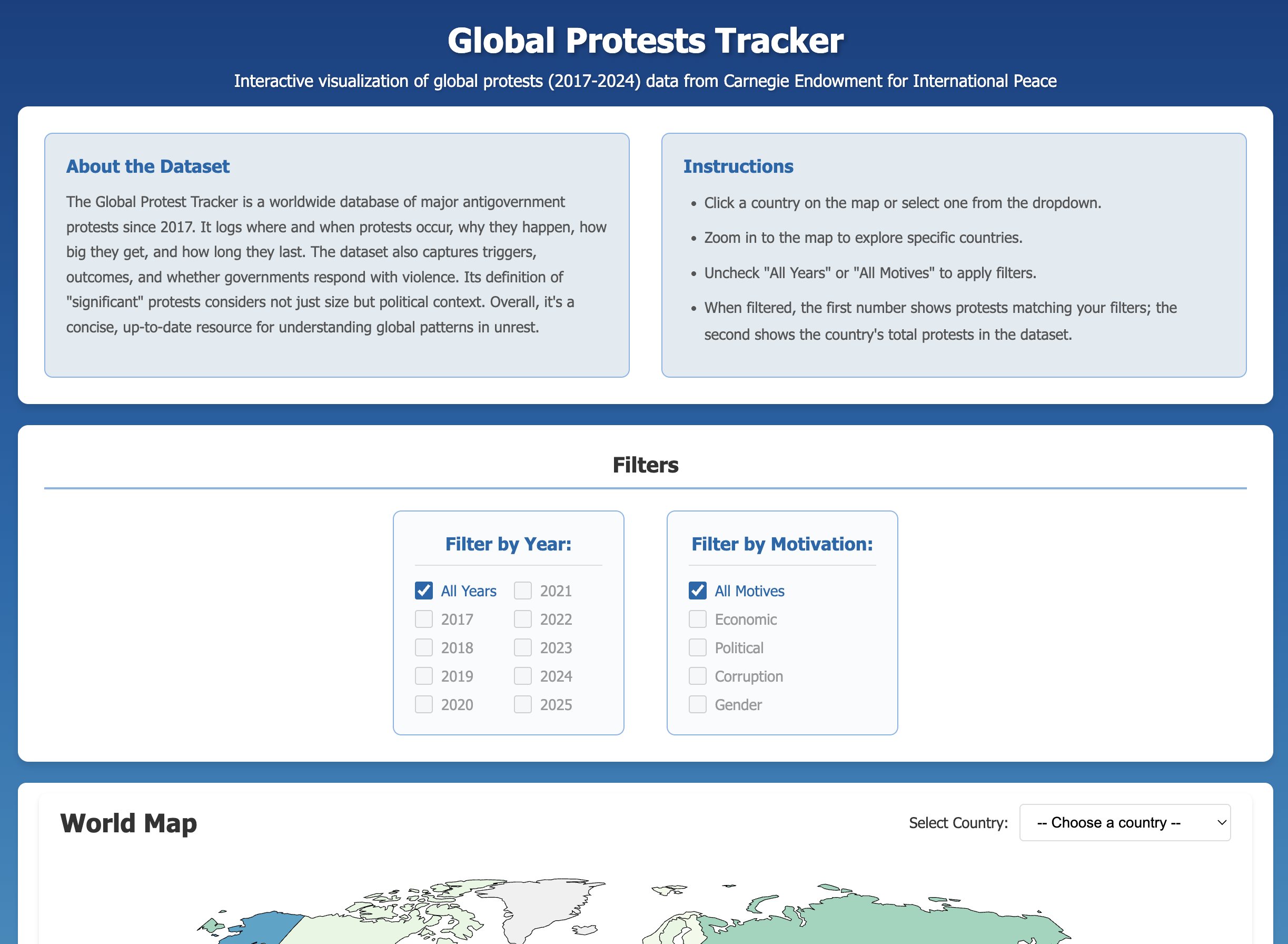Open the Choose a country dropdown
This screenshot has height=944, width=1288.
click(x=1124, y=822)
